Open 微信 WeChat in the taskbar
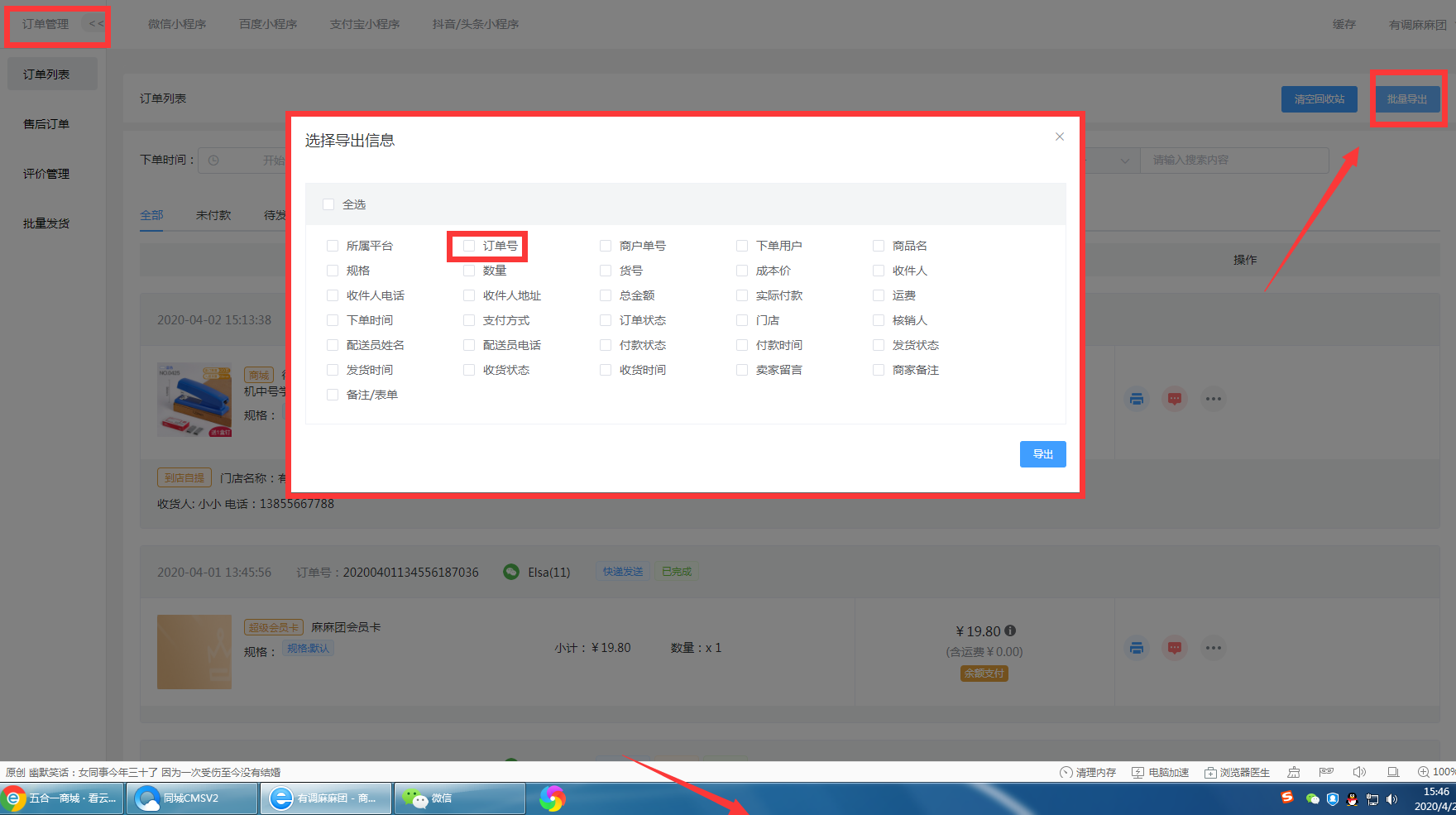The image size is (1456, 815). click(x=460, y=798)
